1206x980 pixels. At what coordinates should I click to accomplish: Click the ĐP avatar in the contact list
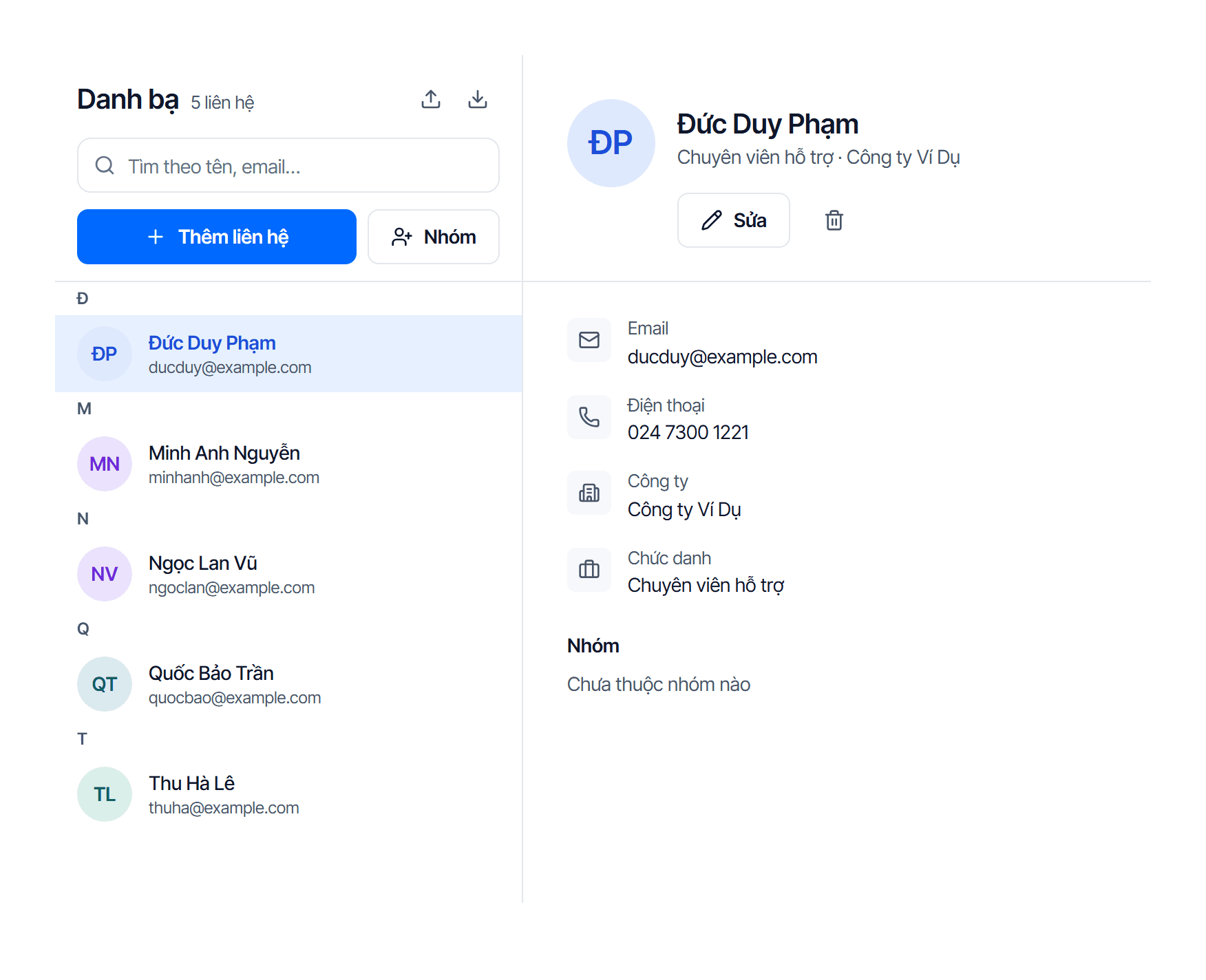pos(105,354)
